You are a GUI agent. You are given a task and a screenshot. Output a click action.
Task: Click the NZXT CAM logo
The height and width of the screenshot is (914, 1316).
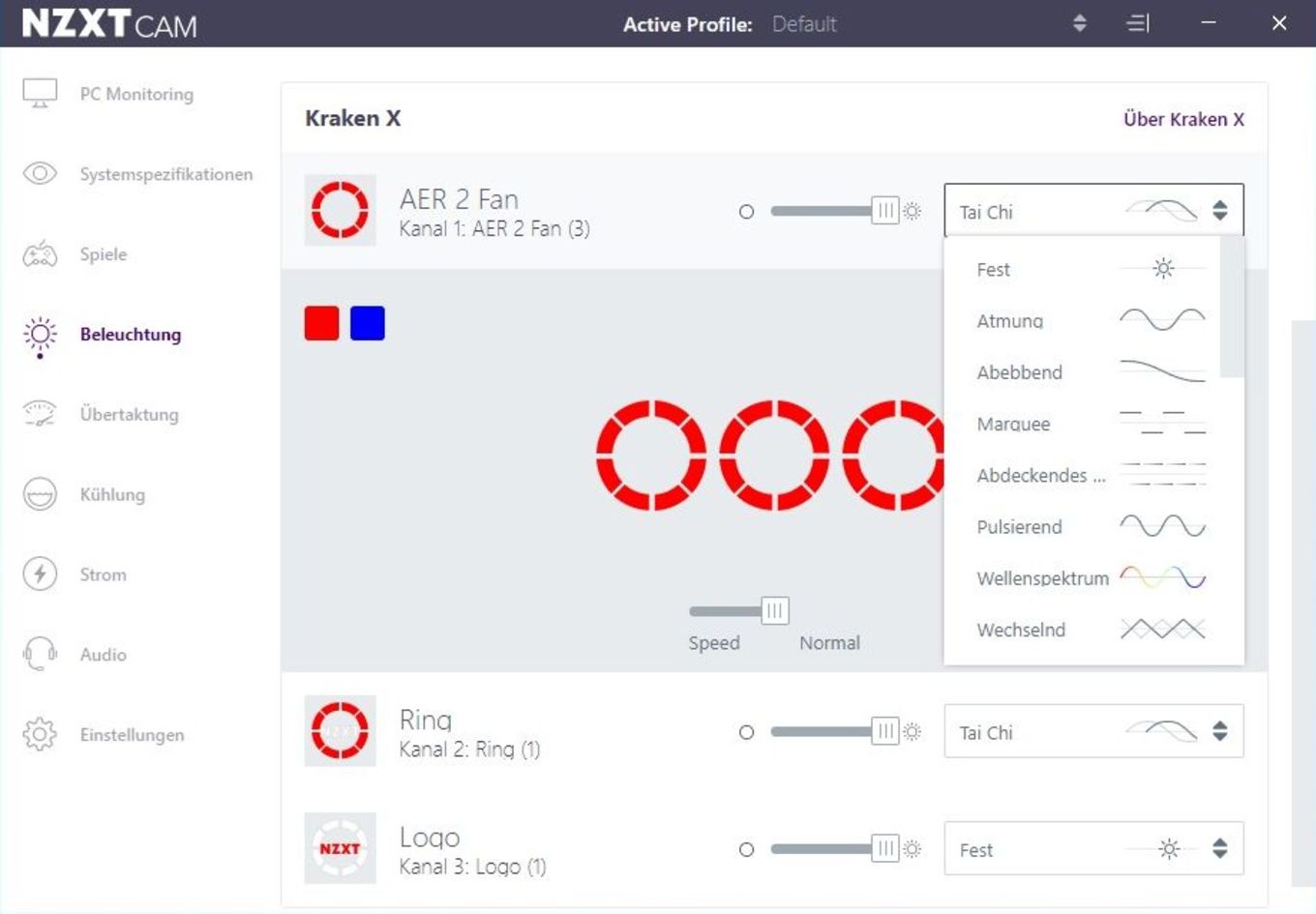coord(109,23)
